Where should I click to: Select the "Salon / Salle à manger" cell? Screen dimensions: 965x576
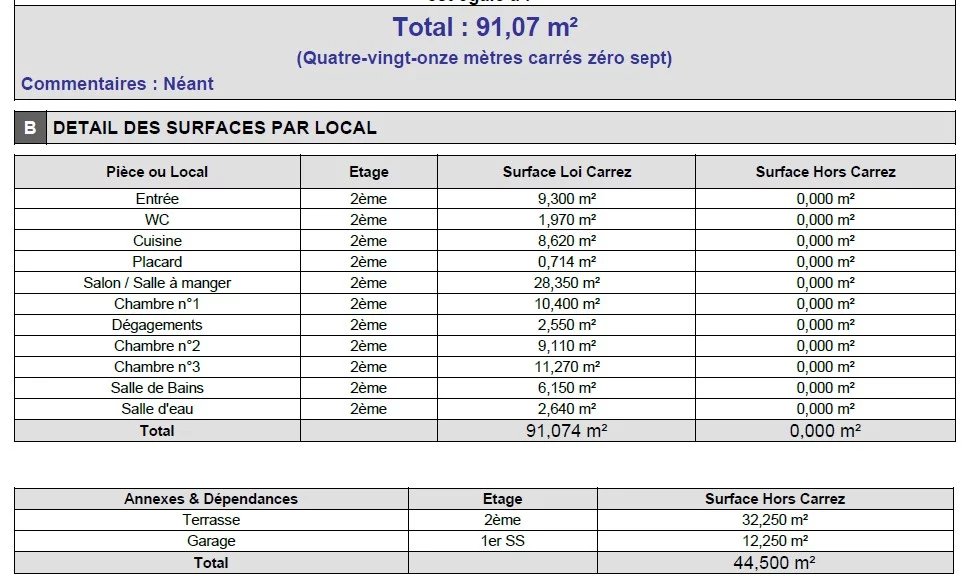[x=157, y=283]
